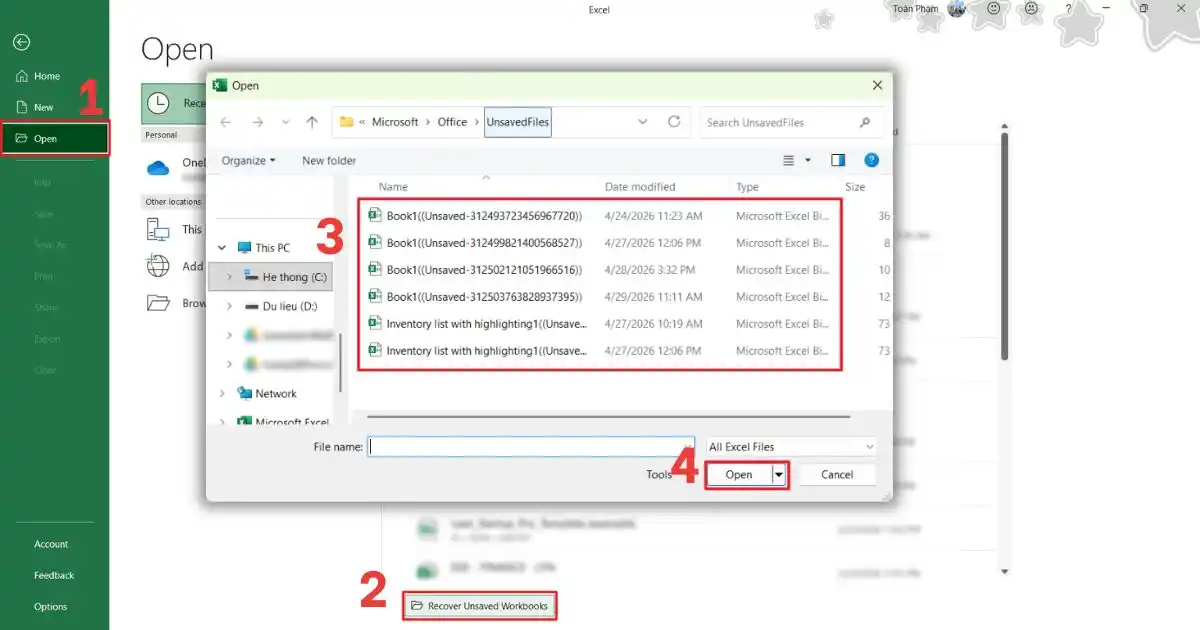
Task: Select Open in the Excel sidebar
Action: 55,139
